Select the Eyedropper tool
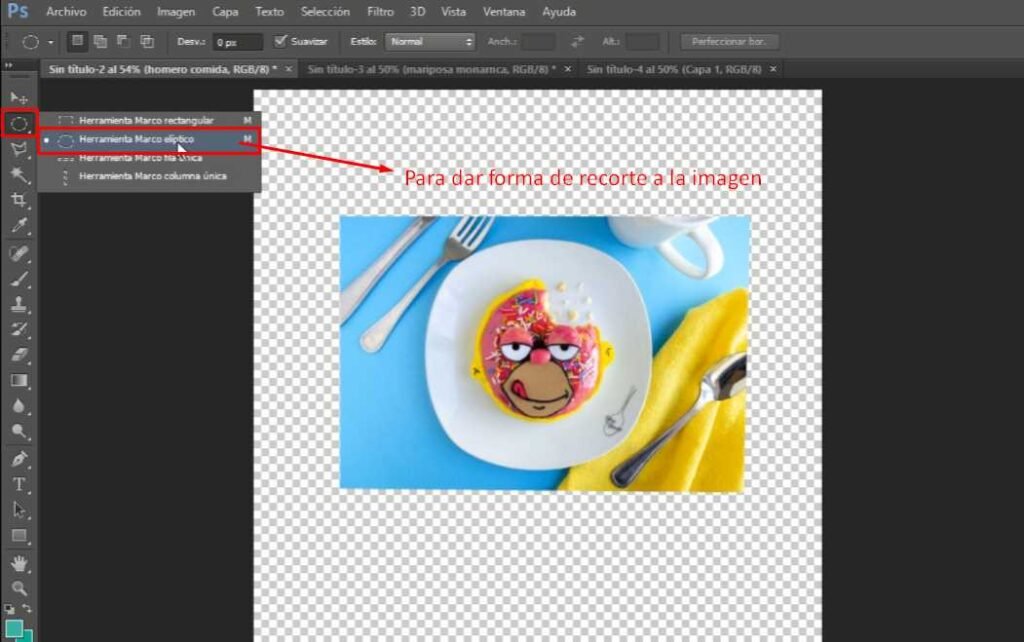 click(x=19, y=225)
